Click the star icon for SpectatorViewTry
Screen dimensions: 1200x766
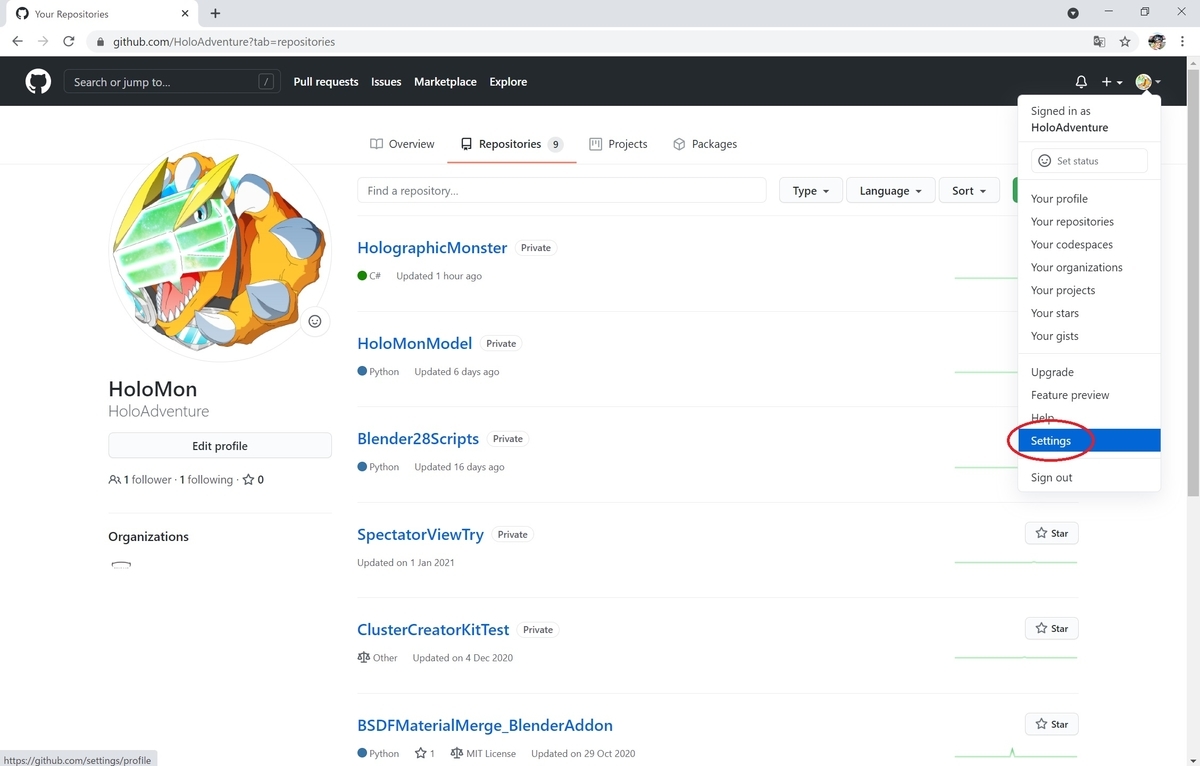click(1041, 534)
